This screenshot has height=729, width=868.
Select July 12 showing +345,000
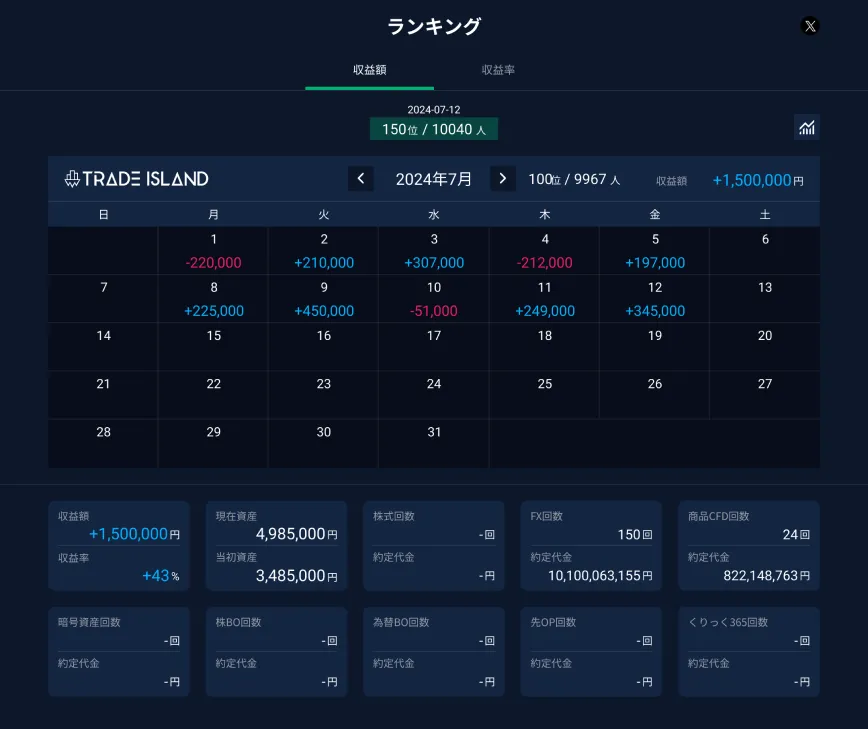654,299
